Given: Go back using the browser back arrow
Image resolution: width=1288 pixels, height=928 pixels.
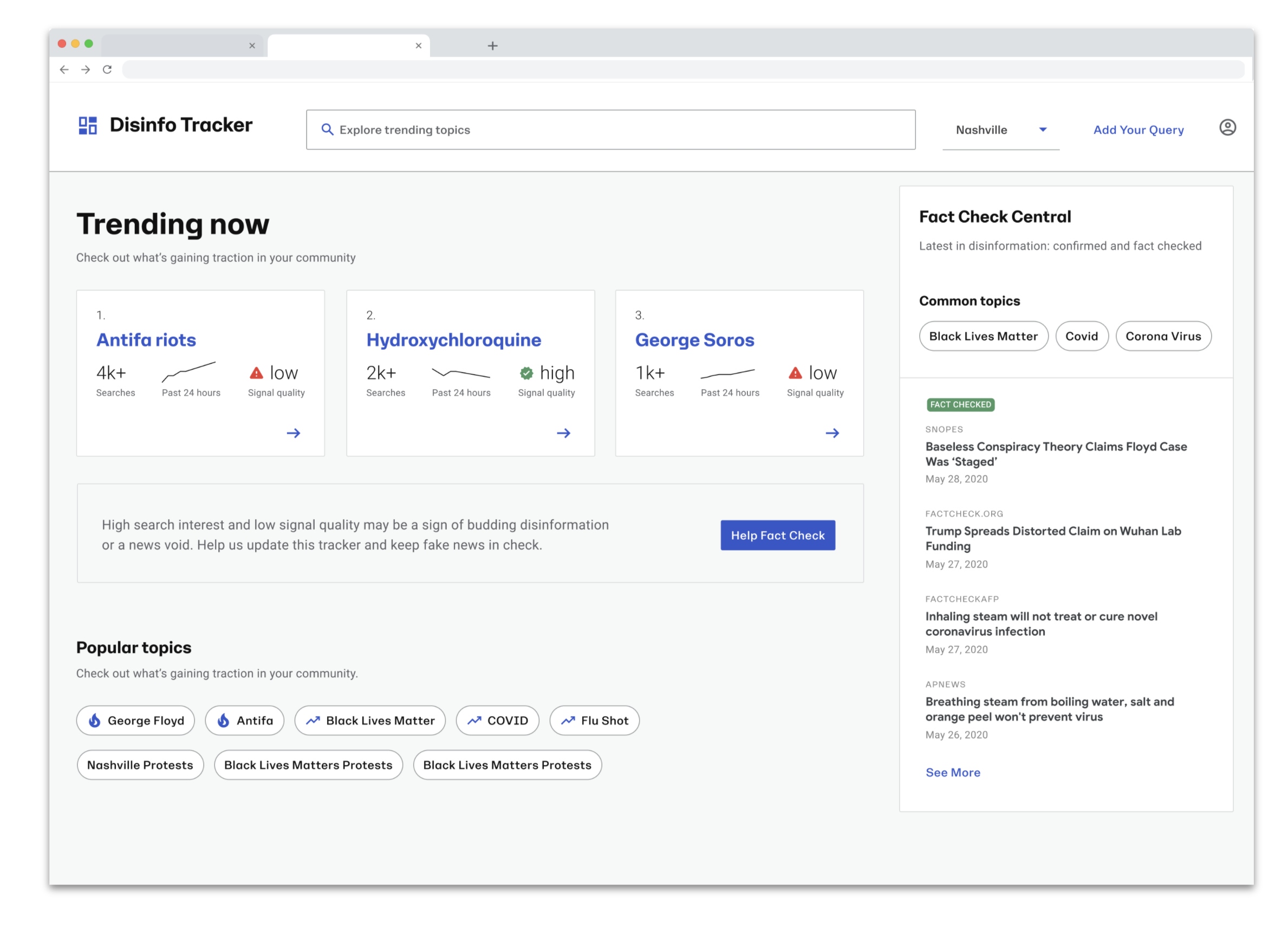Looking at the screenshot, I should 64,69.
